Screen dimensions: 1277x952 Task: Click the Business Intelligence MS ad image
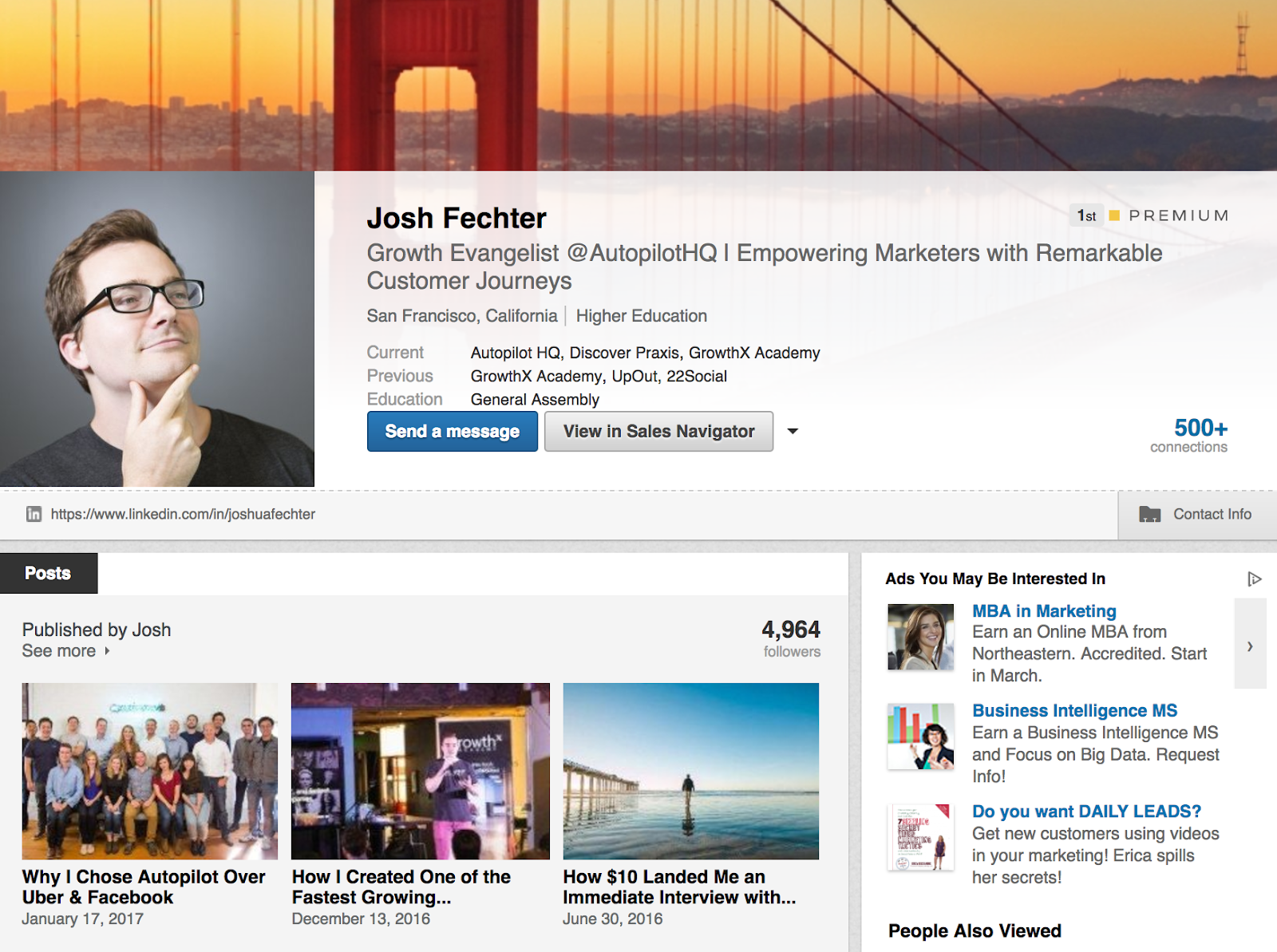(x=921, y=737)
